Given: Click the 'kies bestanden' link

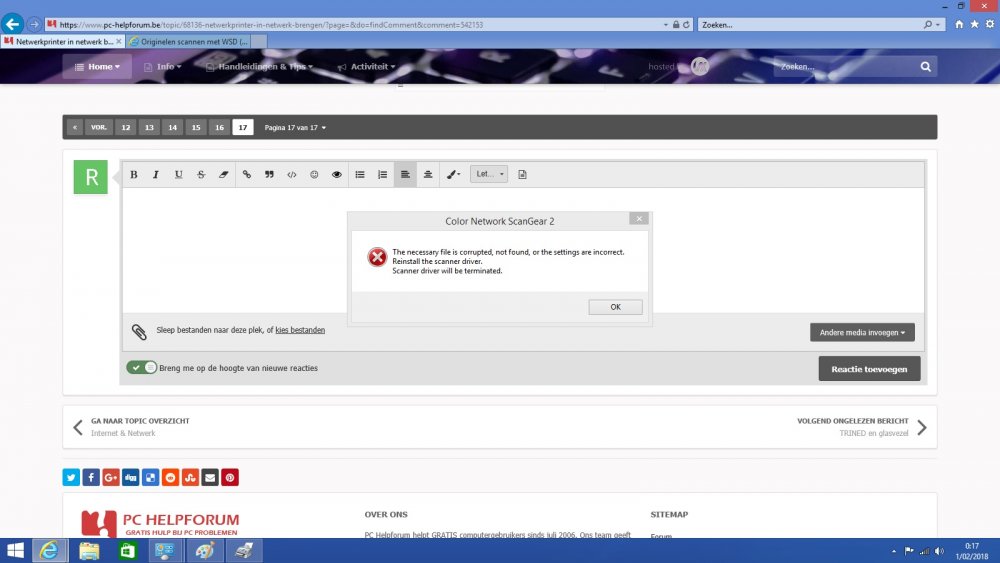Looking at the screenshot, I should pyautogui.click(x=300, y=330).
